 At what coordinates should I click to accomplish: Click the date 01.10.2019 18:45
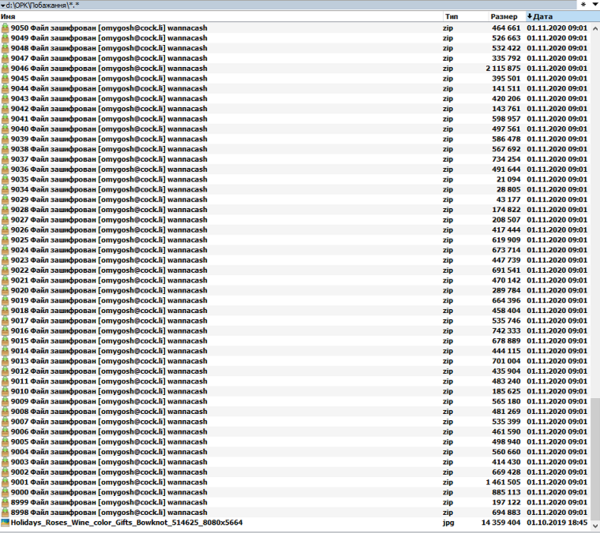[557, 523]
